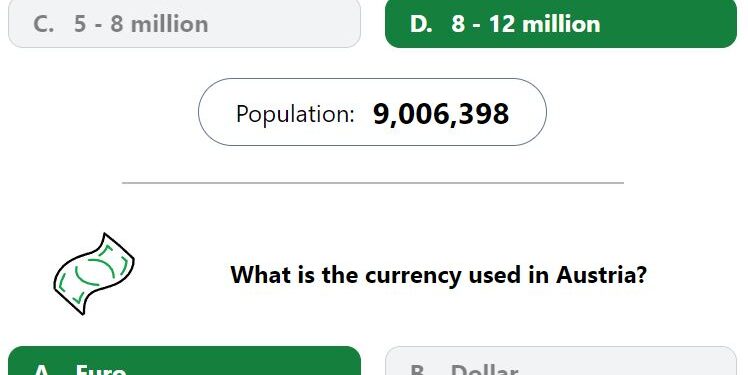This screenshot has height=375, width=748.
Task: Click the green banknote currency icon
Action: [94, 274]
